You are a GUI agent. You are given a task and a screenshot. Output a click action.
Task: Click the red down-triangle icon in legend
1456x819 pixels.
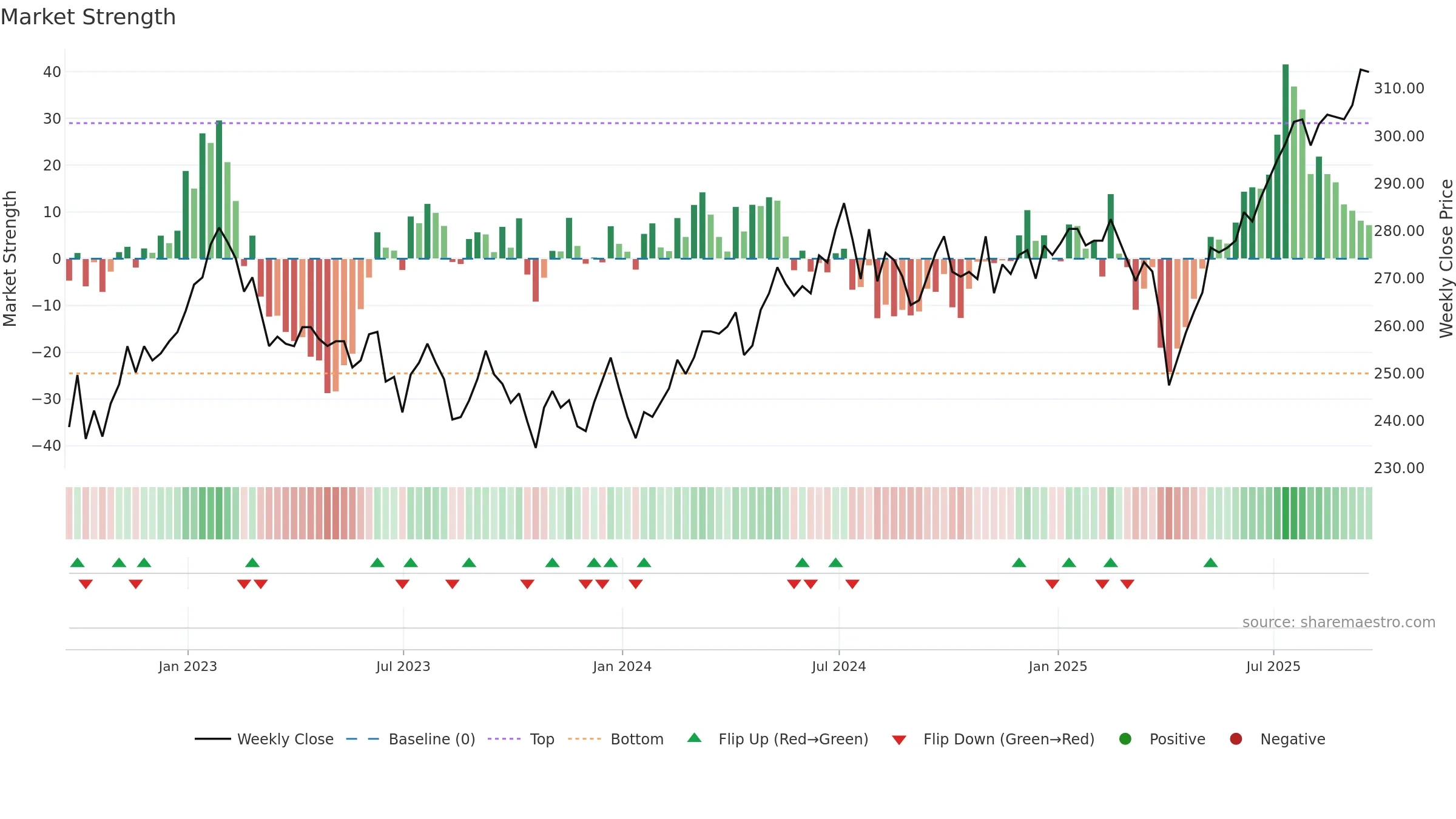point(899,740)
